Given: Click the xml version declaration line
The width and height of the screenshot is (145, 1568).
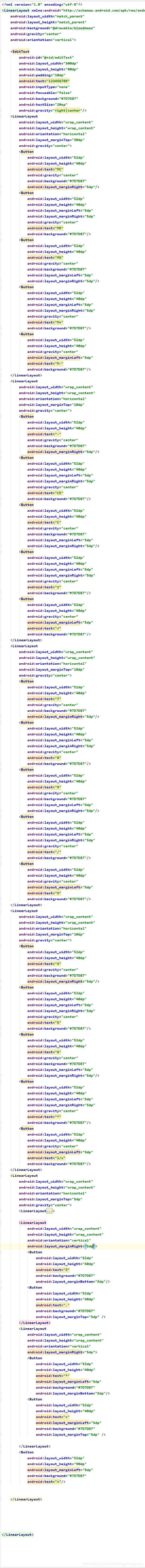Looking at the screenshot, I should pos(42,4).
